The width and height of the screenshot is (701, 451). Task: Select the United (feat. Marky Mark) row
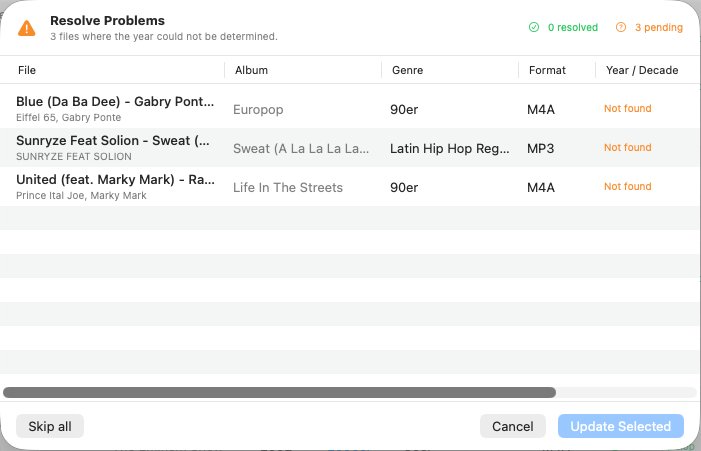click(x=350, y=187)
